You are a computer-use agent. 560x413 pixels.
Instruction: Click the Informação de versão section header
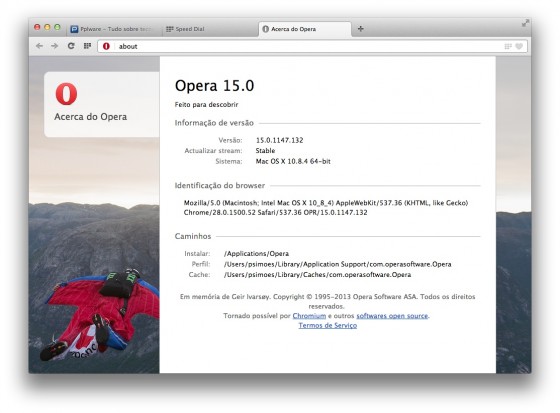[x=214, y=123]
